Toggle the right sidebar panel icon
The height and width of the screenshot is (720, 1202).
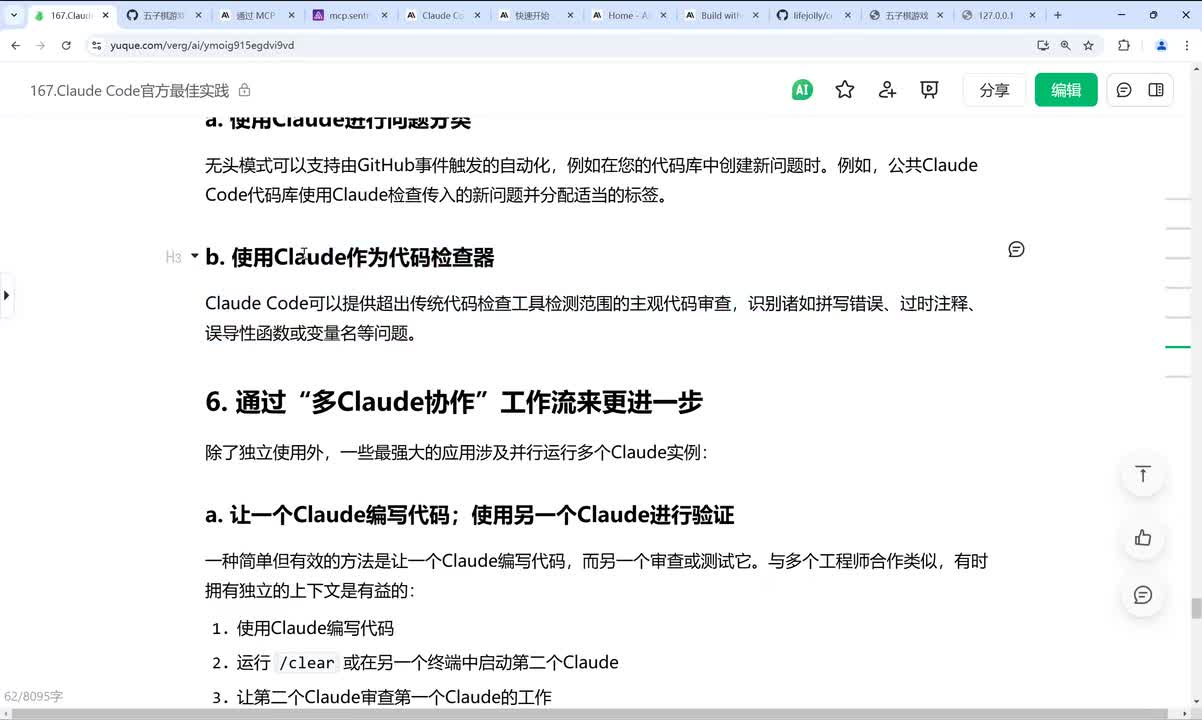click(1156, 90)
